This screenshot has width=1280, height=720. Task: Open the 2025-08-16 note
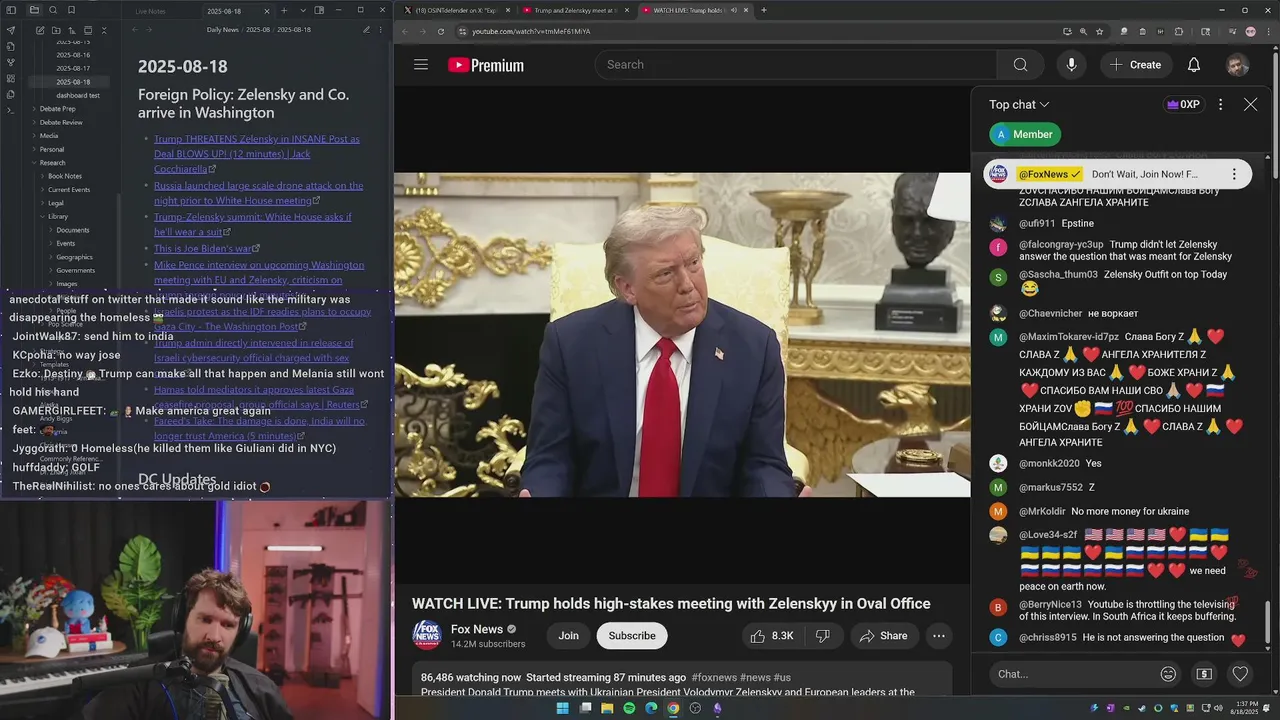coord(73,55)
